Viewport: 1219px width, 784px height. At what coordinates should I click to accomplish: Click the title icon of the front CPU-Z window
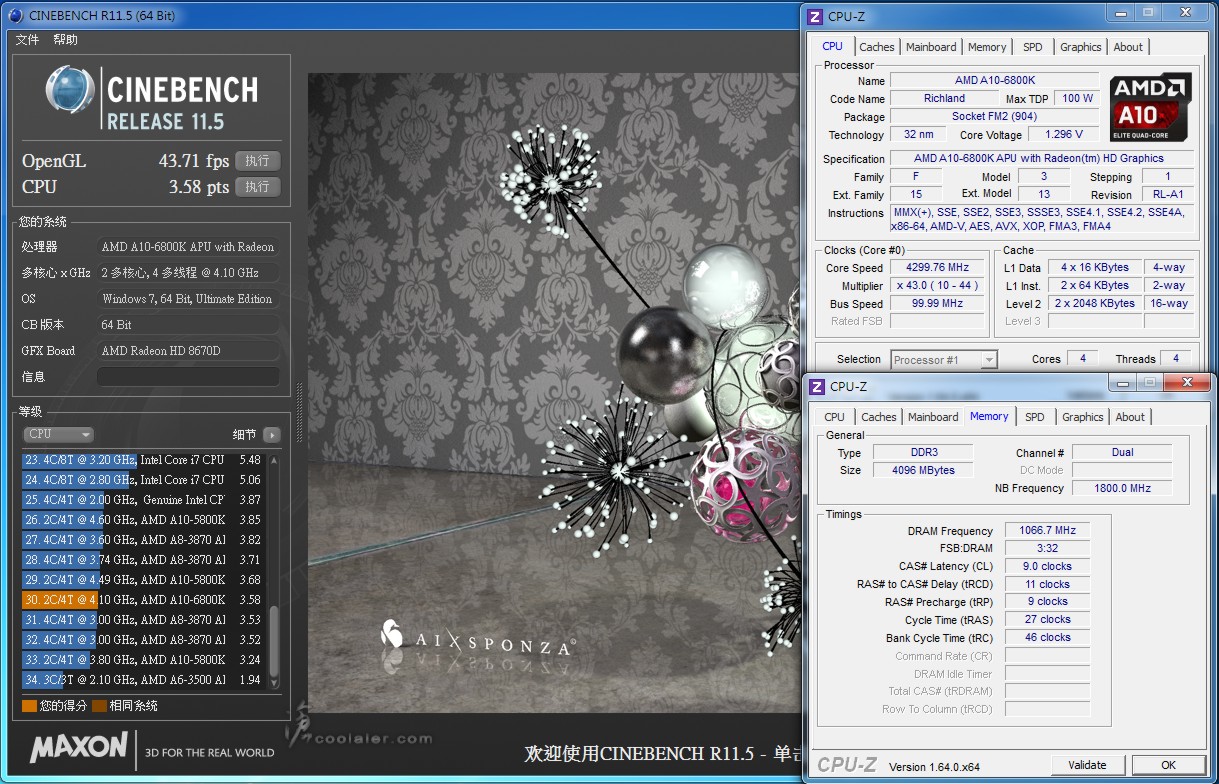[x=817, y=386]
